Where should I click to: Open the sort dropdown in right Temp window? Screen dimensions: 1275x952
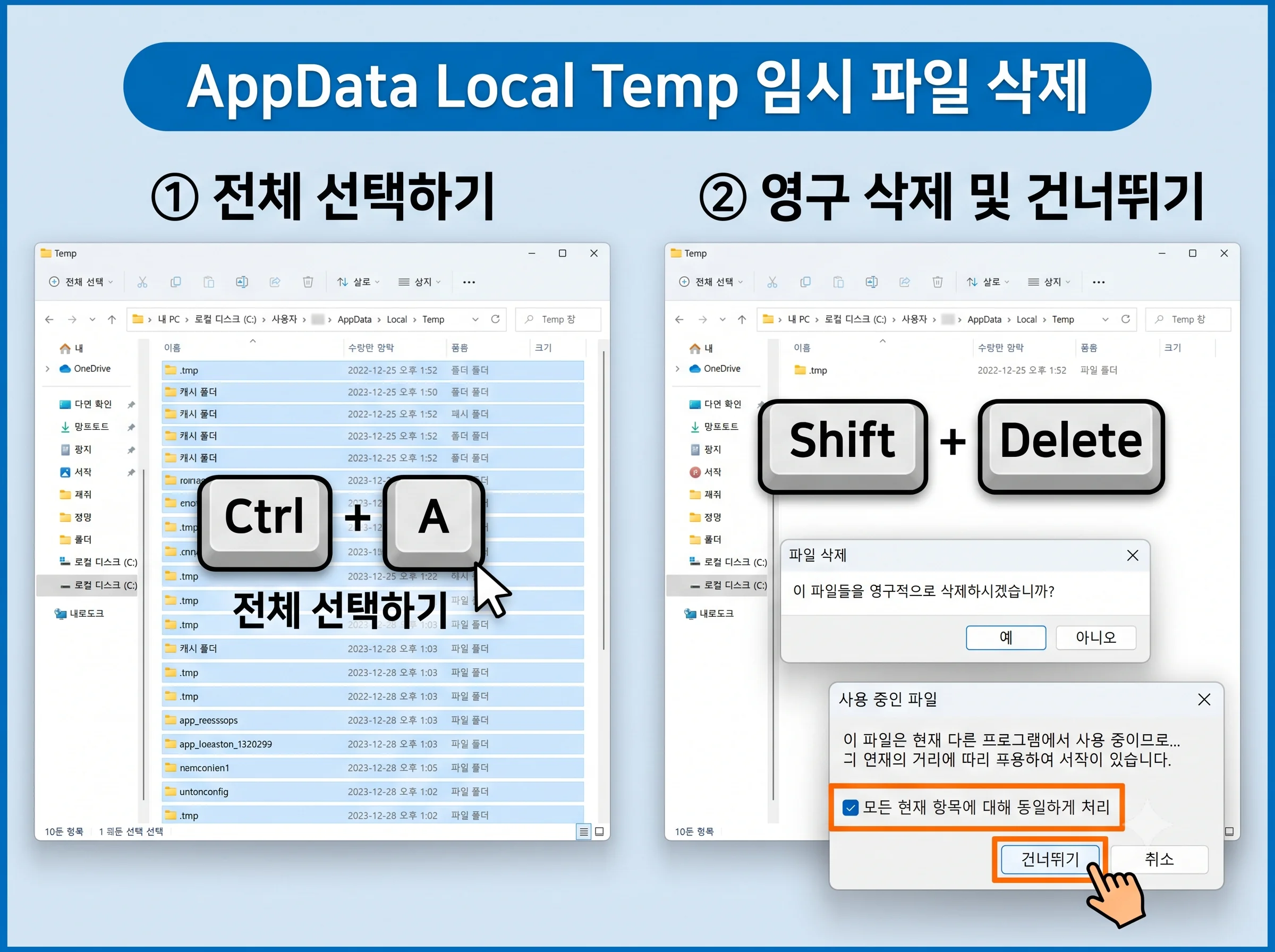tap(988, 282)
